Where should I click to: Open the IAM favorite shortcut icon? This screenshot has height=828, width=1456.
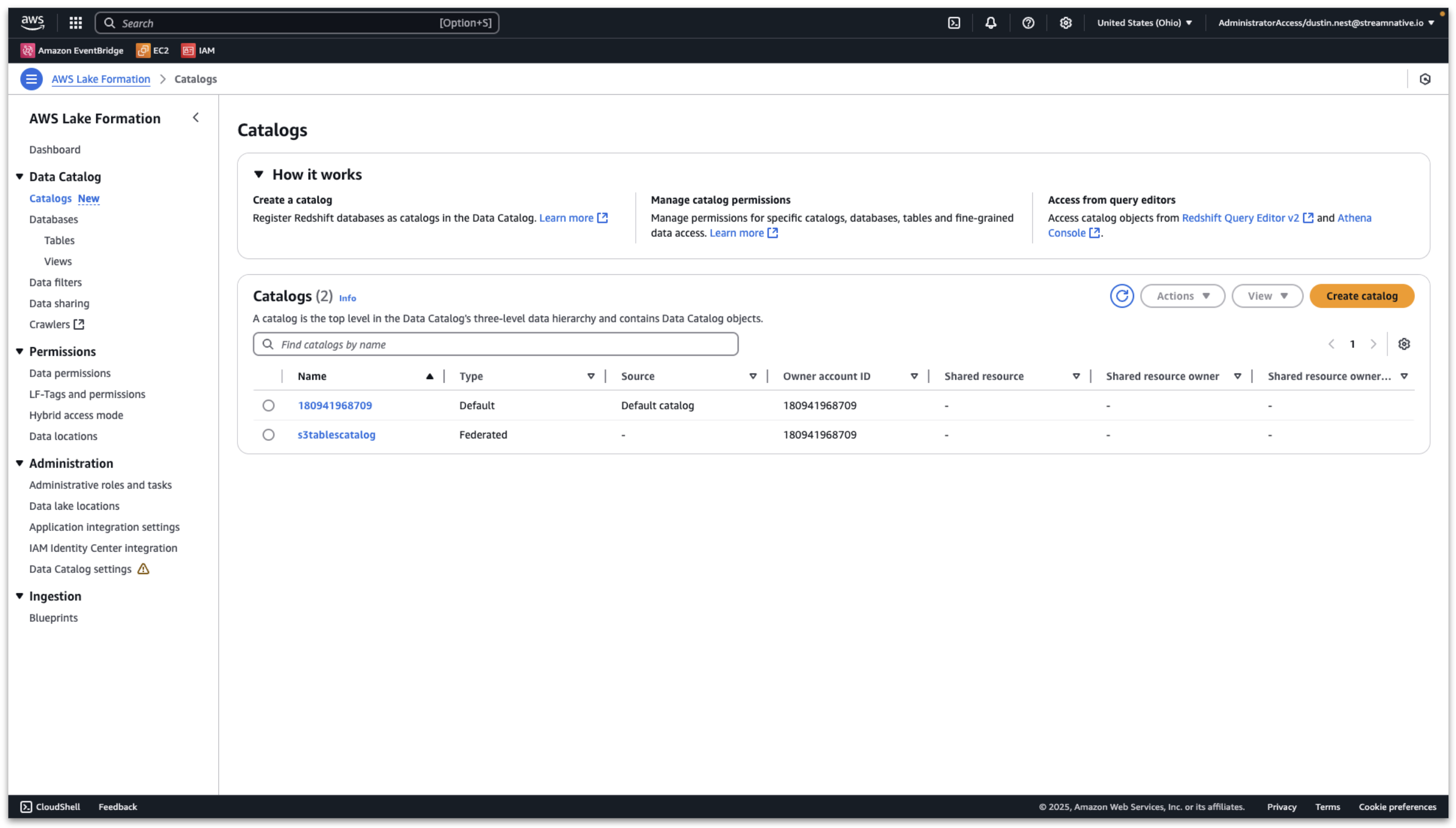[x=198, y=50]
